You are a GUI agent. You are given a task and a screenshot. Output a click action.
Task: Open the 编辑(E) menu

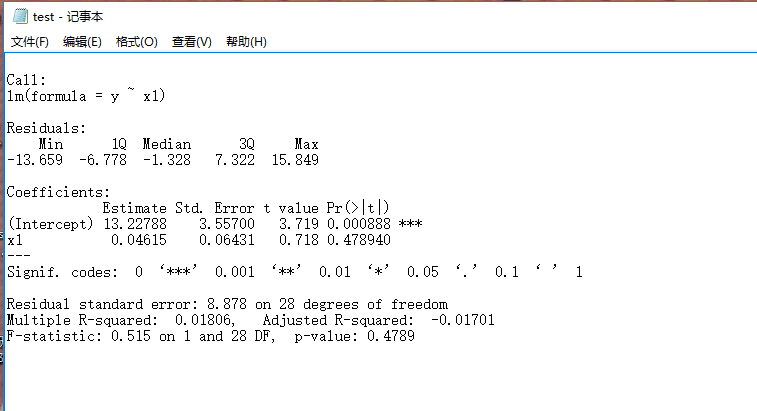click(x=82, y=42)
